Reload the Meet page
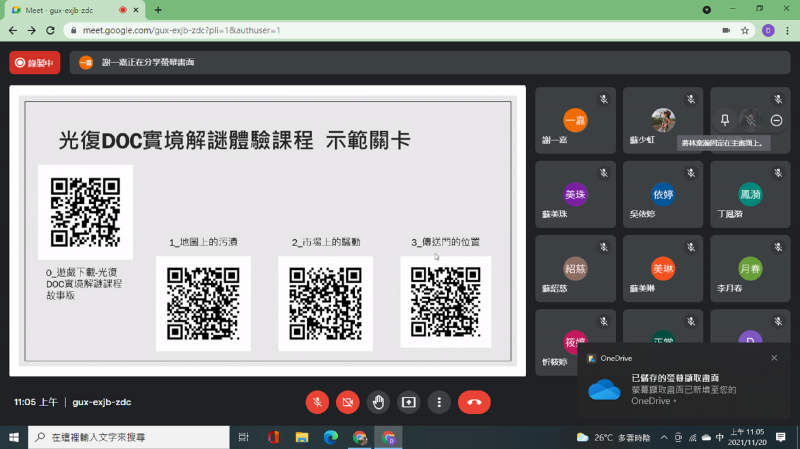Viewport: 800px width, 449px height. coord(50,31)
